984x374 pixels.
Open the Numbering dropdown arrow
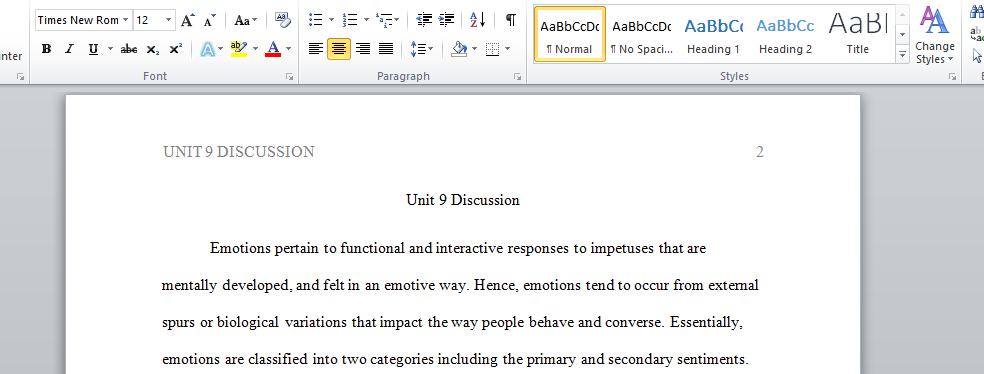point(366,20)
